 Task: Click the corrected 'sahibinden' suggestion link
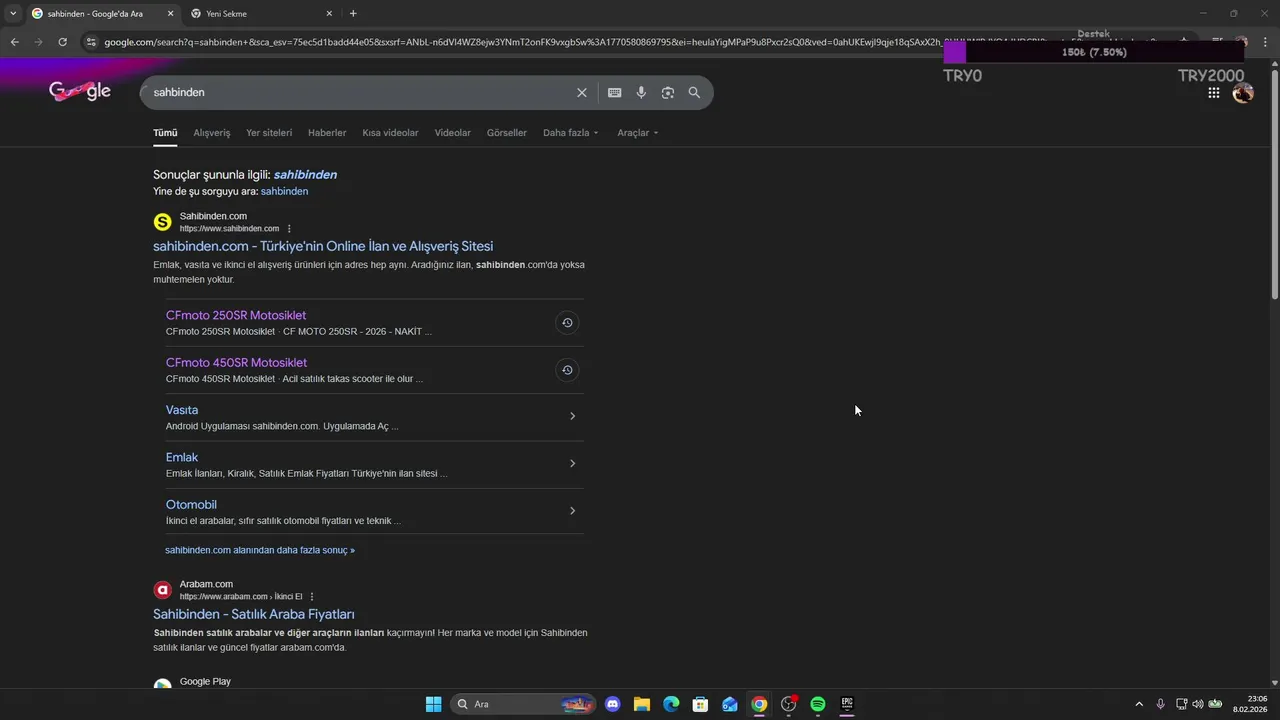click(305, 174)
